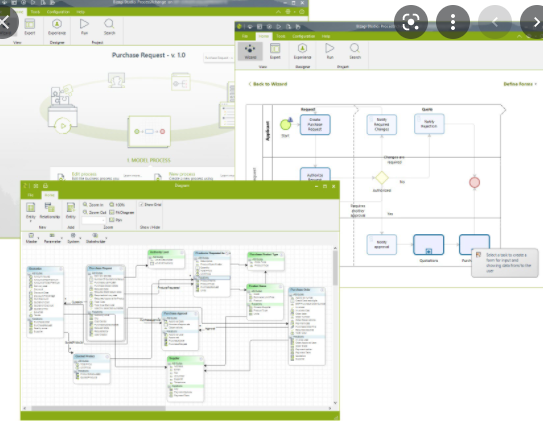Select the Authorized gateway diamond

[382, 178]
